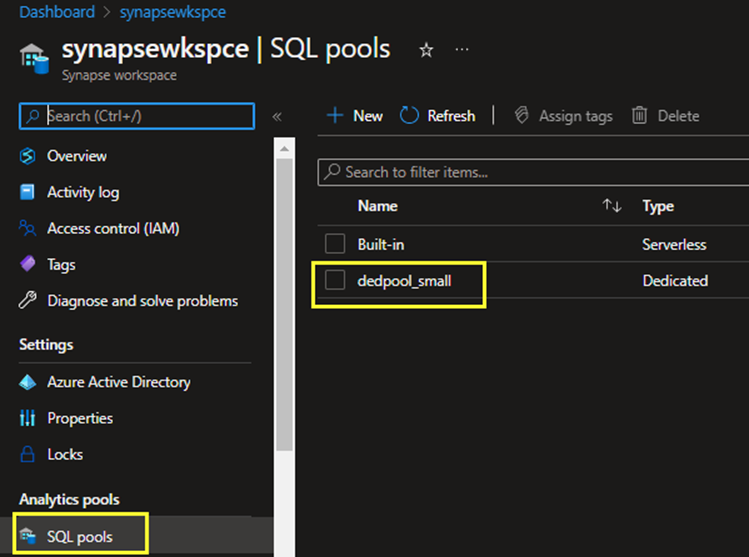Click the sidebar scrollbar up arrow
This screenshot has height=557, width=749.
[x=285, y=149]
